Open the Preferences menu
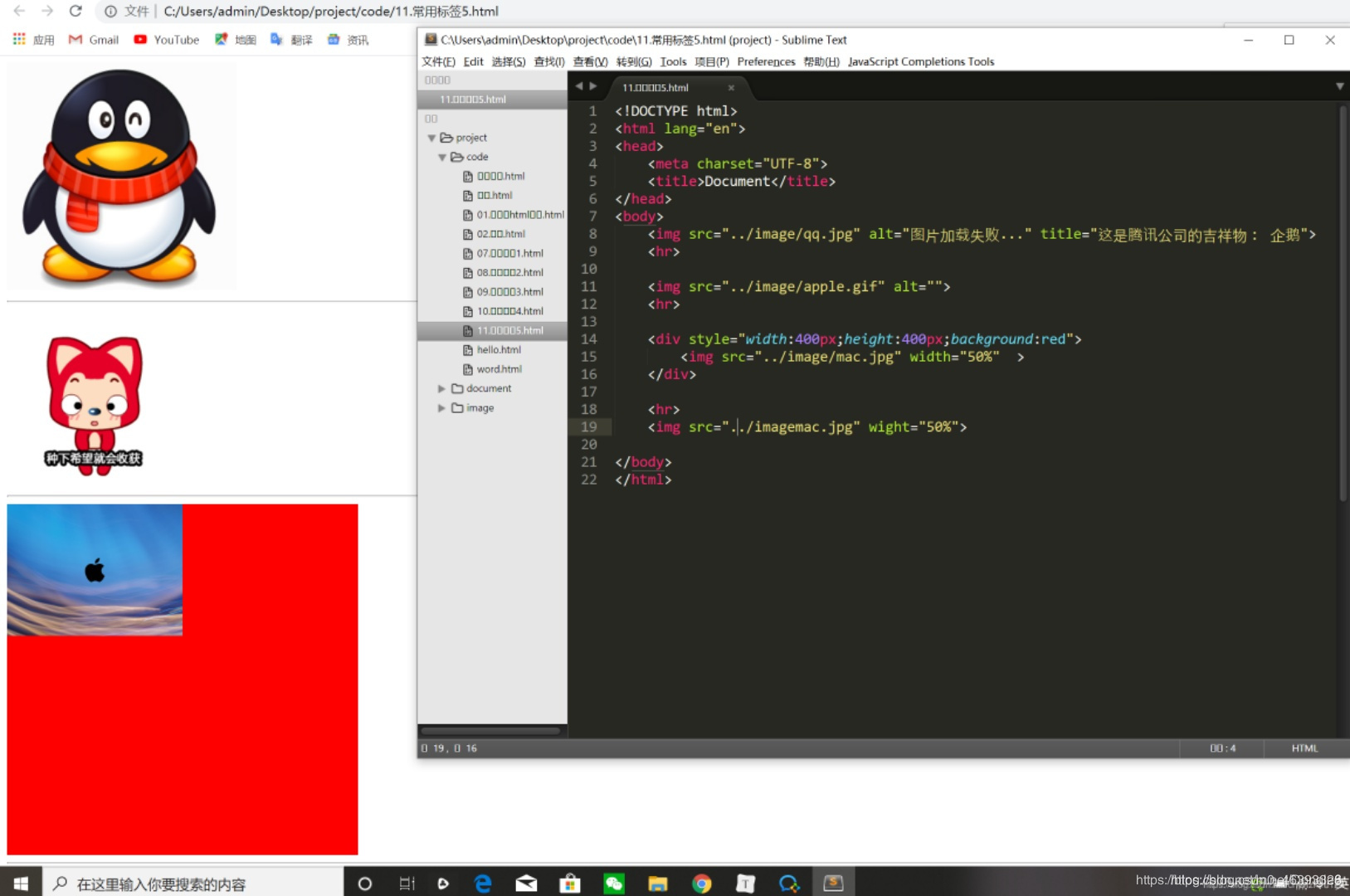 766,61
